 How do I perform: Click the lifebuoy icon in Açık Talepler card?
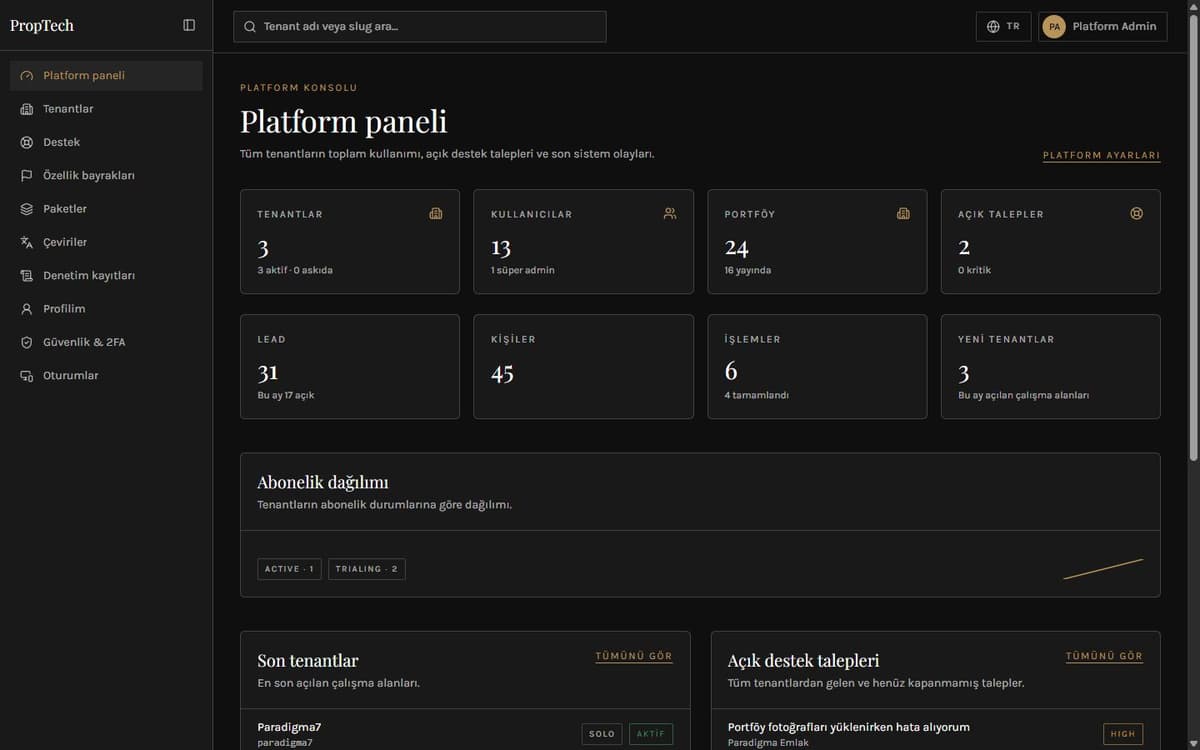coord(1137,213)
